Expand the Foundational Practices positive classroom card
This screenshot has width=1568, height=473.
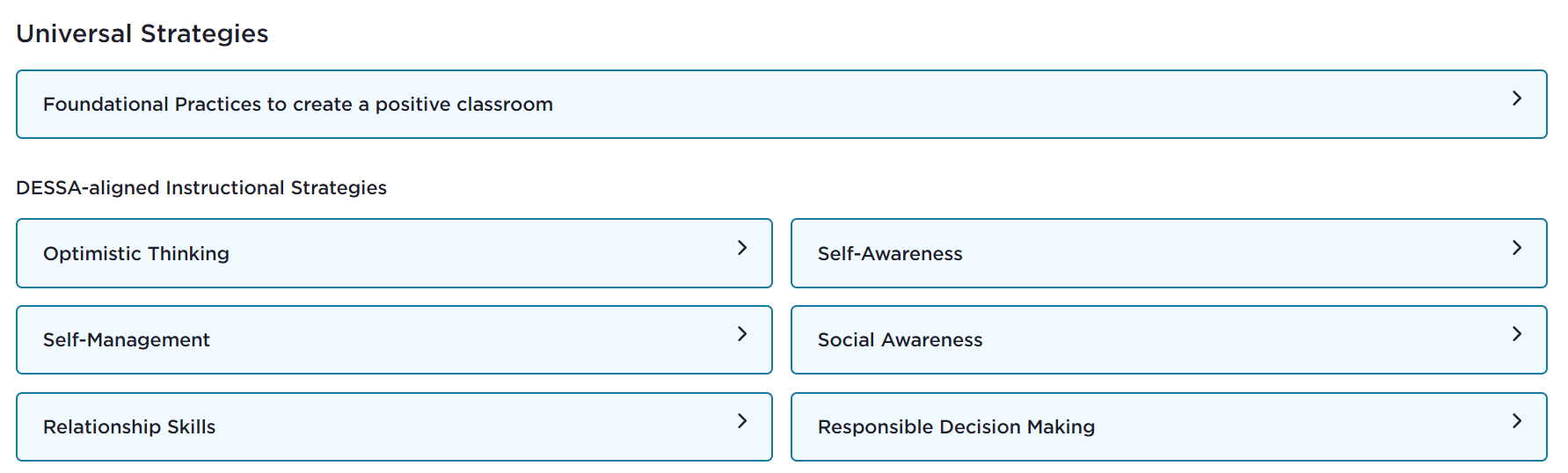(781, 105)
